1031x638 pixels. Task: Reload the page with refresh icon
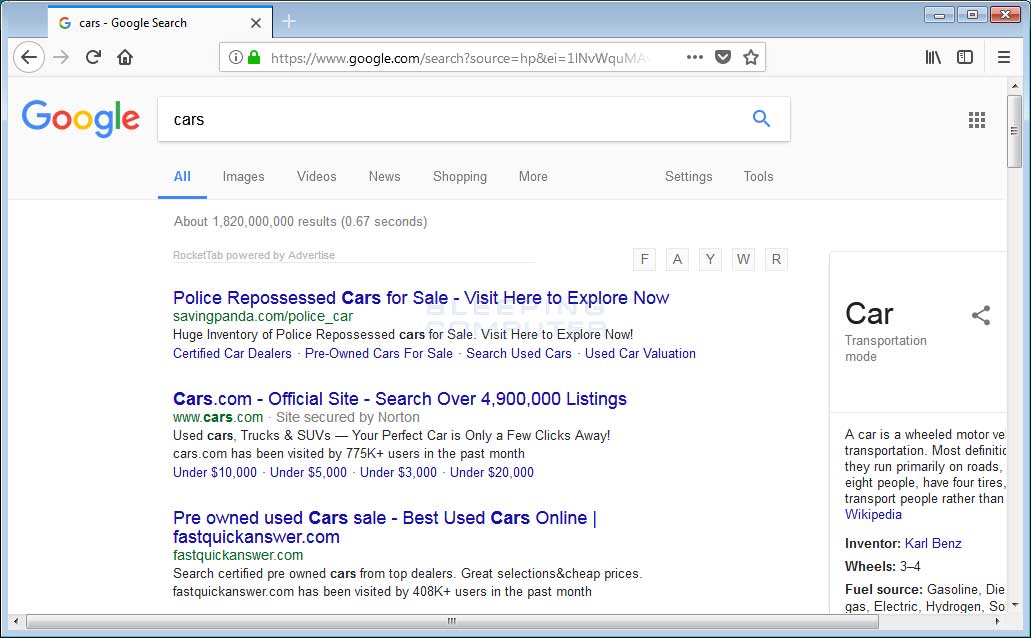point(93,57)
